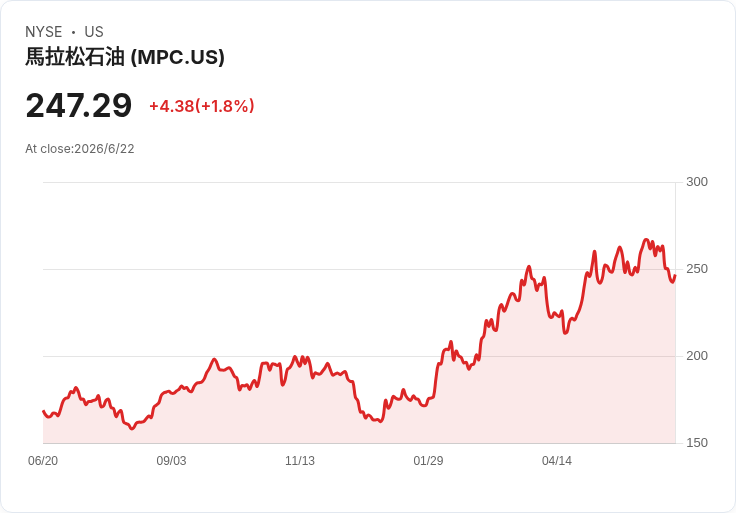
Task: Click the 200 price axis label
Action: tap(697, 356)
